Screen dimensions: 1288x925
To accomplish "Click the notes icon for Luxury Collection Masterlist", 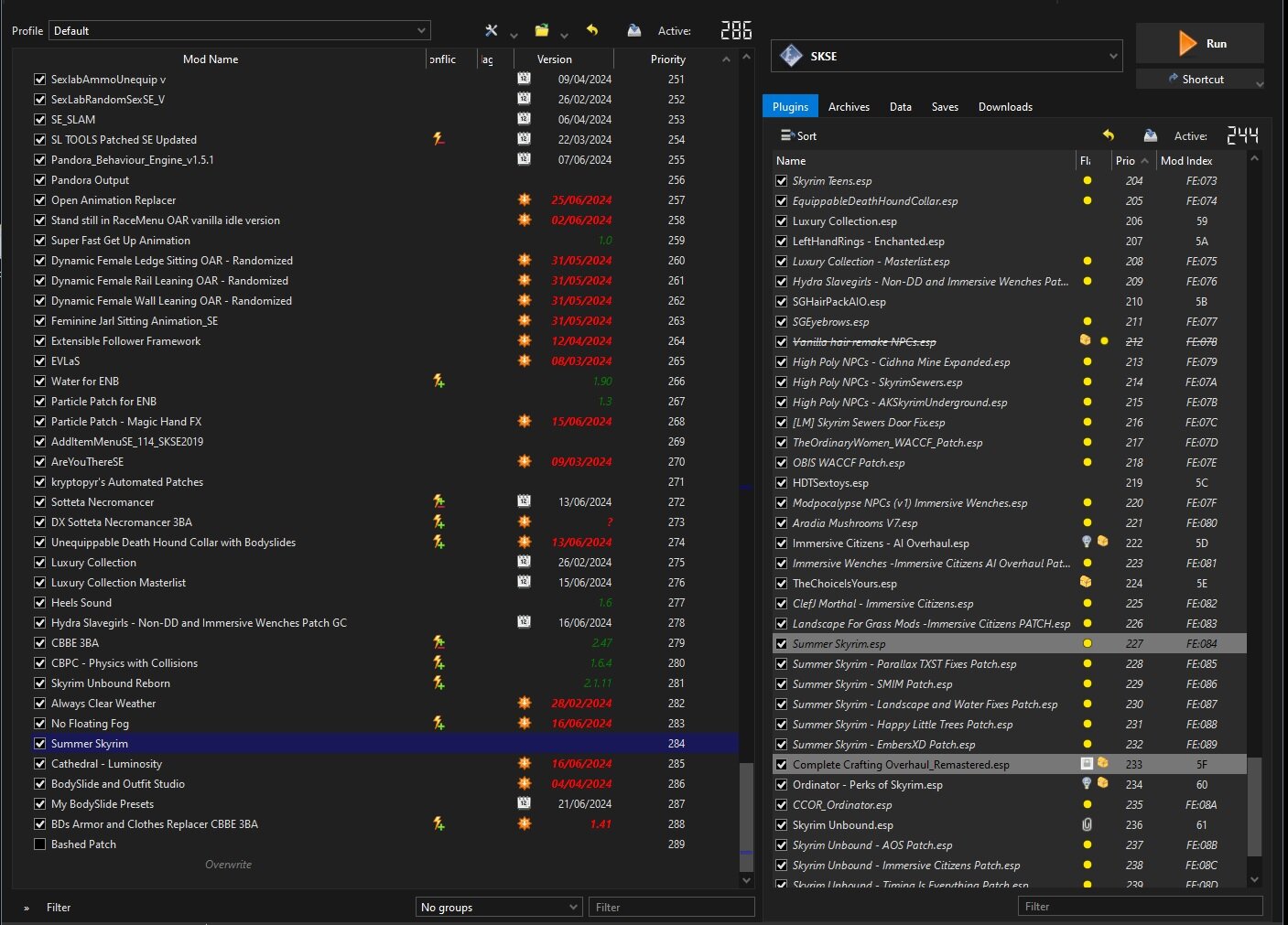I will [524, 582].
